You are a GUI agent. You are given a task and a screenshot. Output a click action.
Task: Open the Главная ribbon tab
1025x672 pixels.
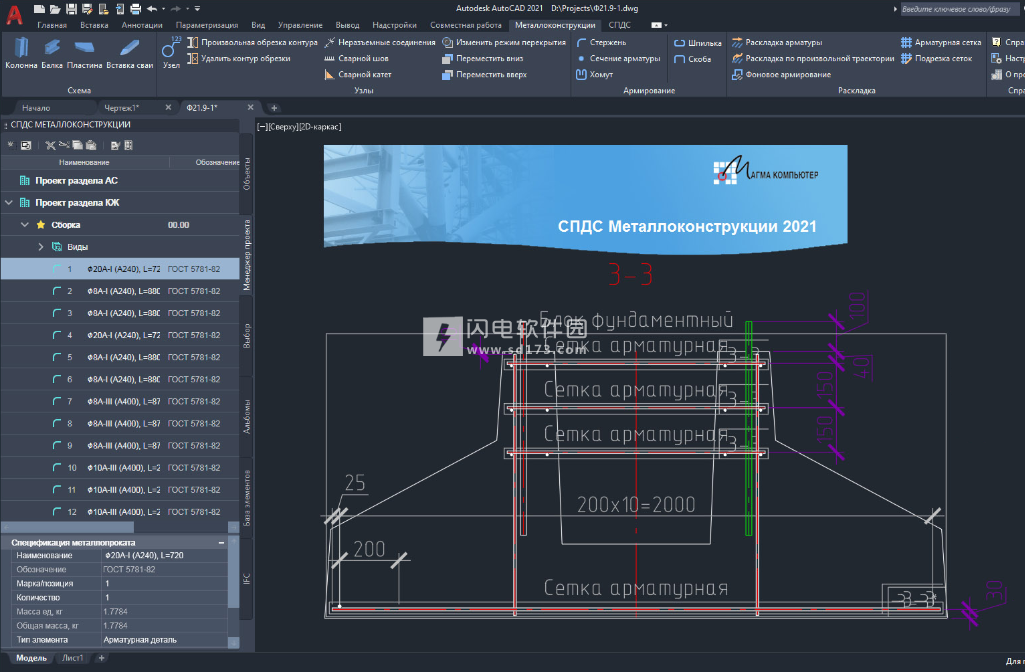tap(52, 25)
